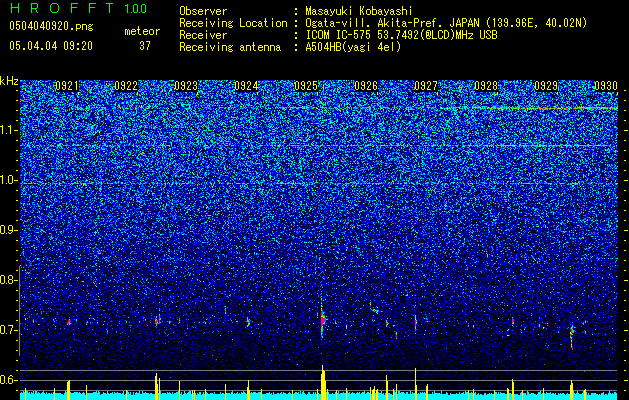
Task: Click the 0930 time marker
Action: 606,86
